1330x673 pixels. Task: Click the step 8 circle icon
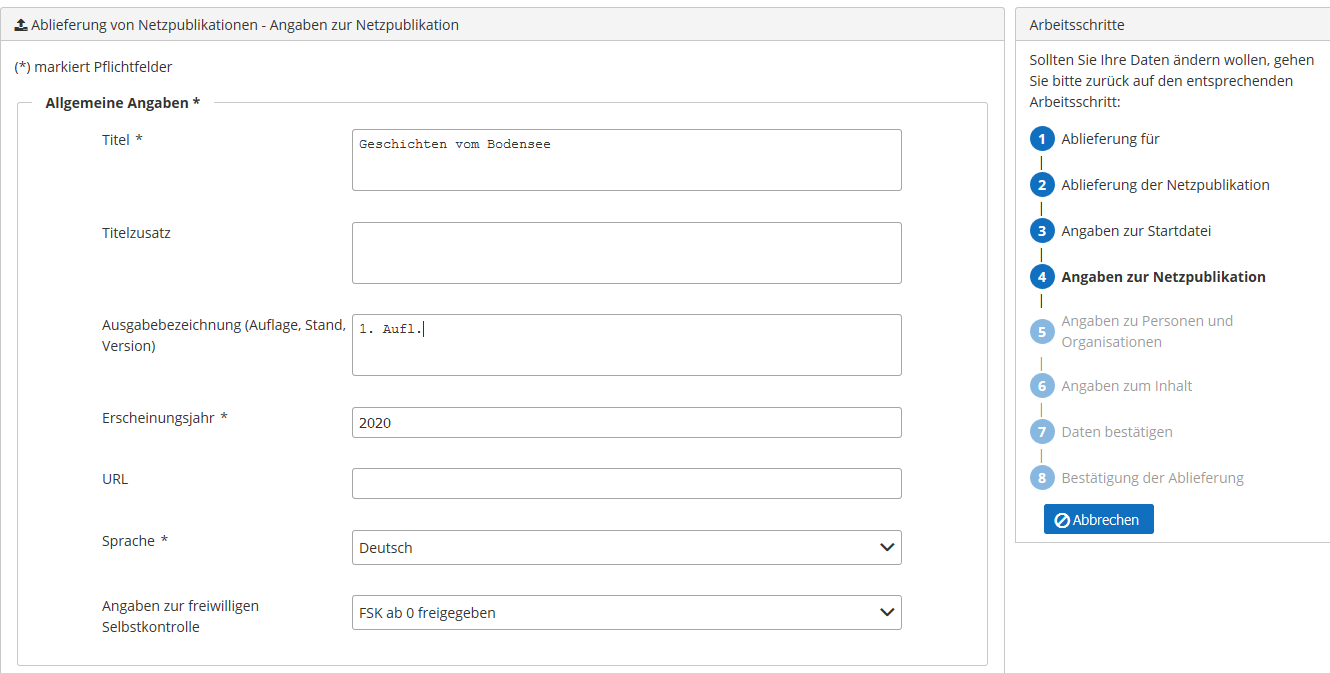(1042, 478)
